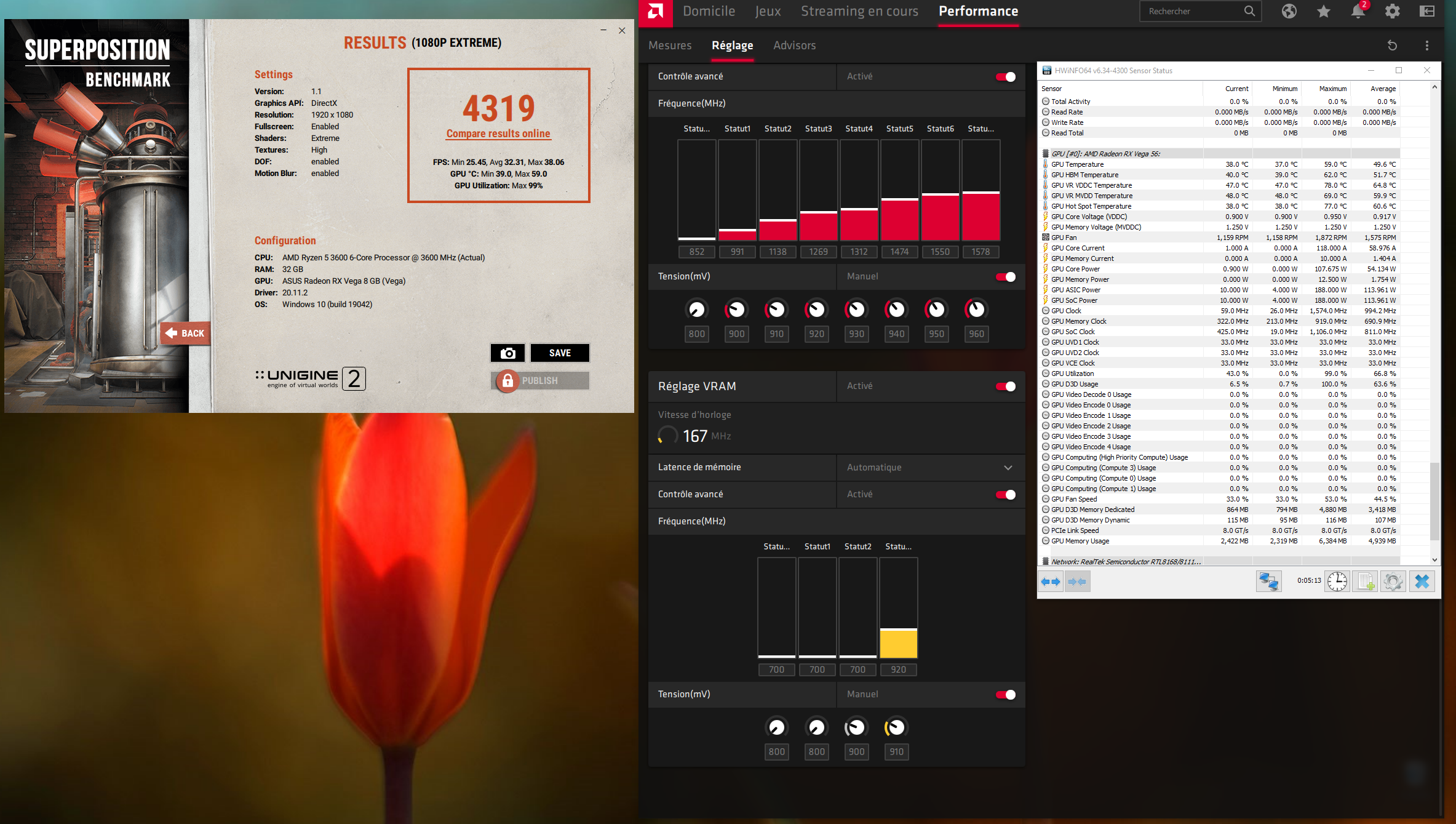Open HWiNFO remote network monitoring icon
The image size is (1456, 824).
pyautogui.click(x=1268, y=582)
